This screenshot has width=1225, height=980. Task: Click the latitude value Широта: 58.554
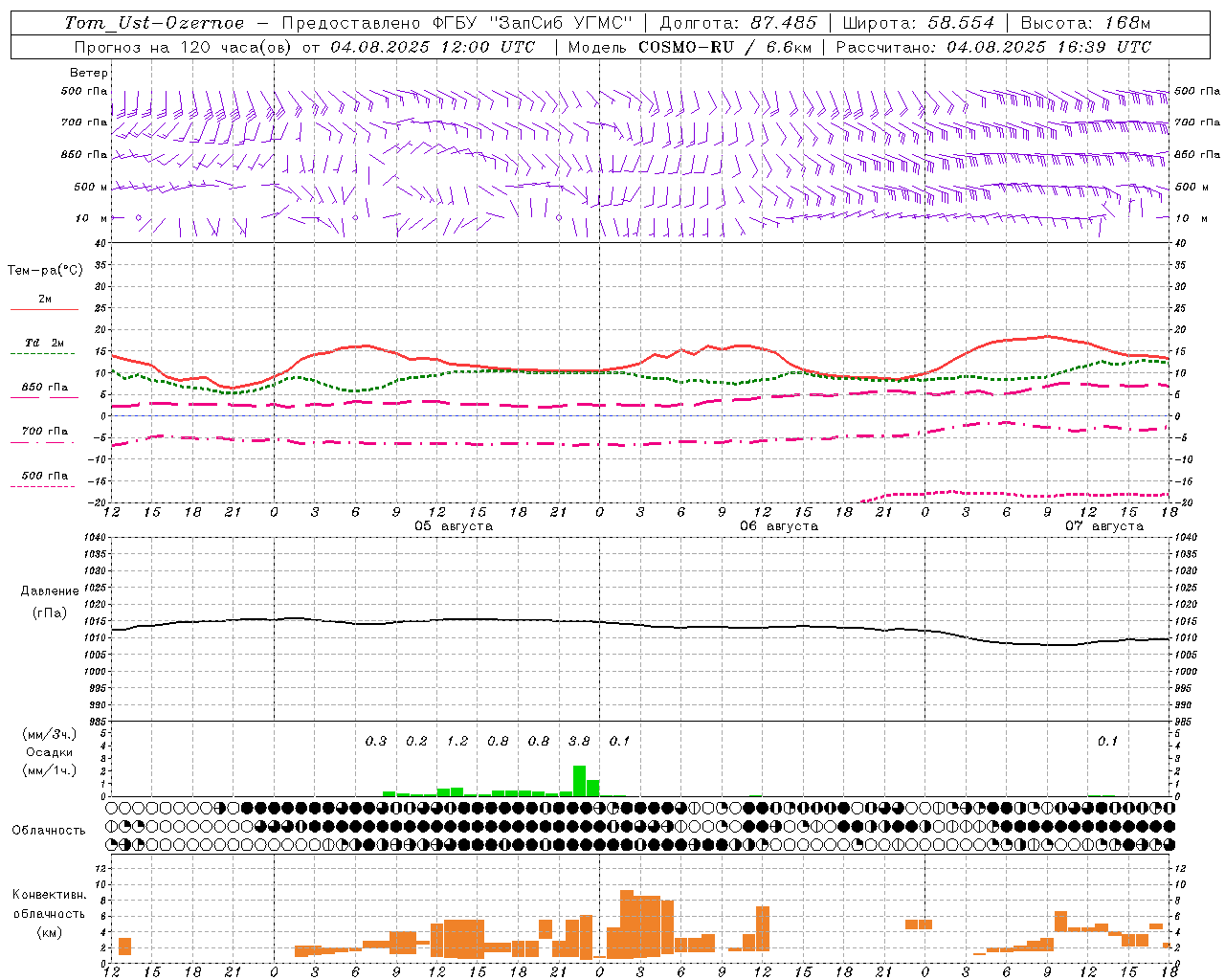(x=918, y=23)
